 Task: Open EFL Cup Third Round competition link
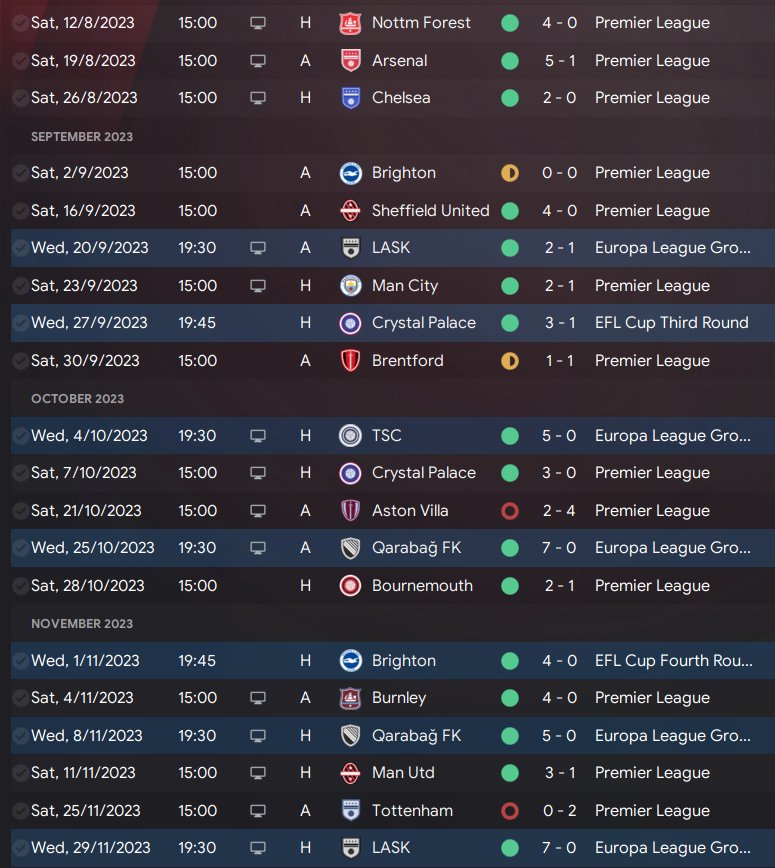coord(671,323)
